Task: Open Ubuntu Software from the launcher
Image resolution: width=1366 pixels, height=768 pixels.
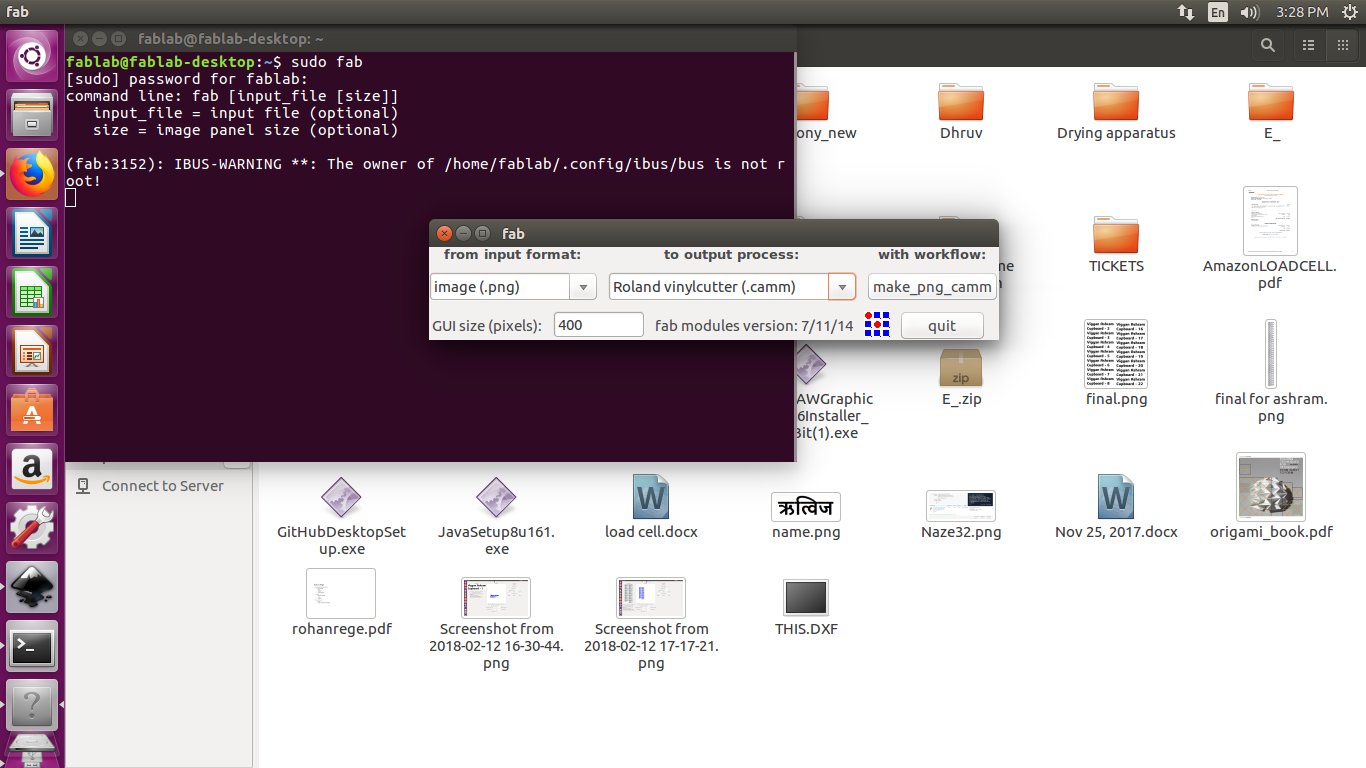Action: [32, 410]
